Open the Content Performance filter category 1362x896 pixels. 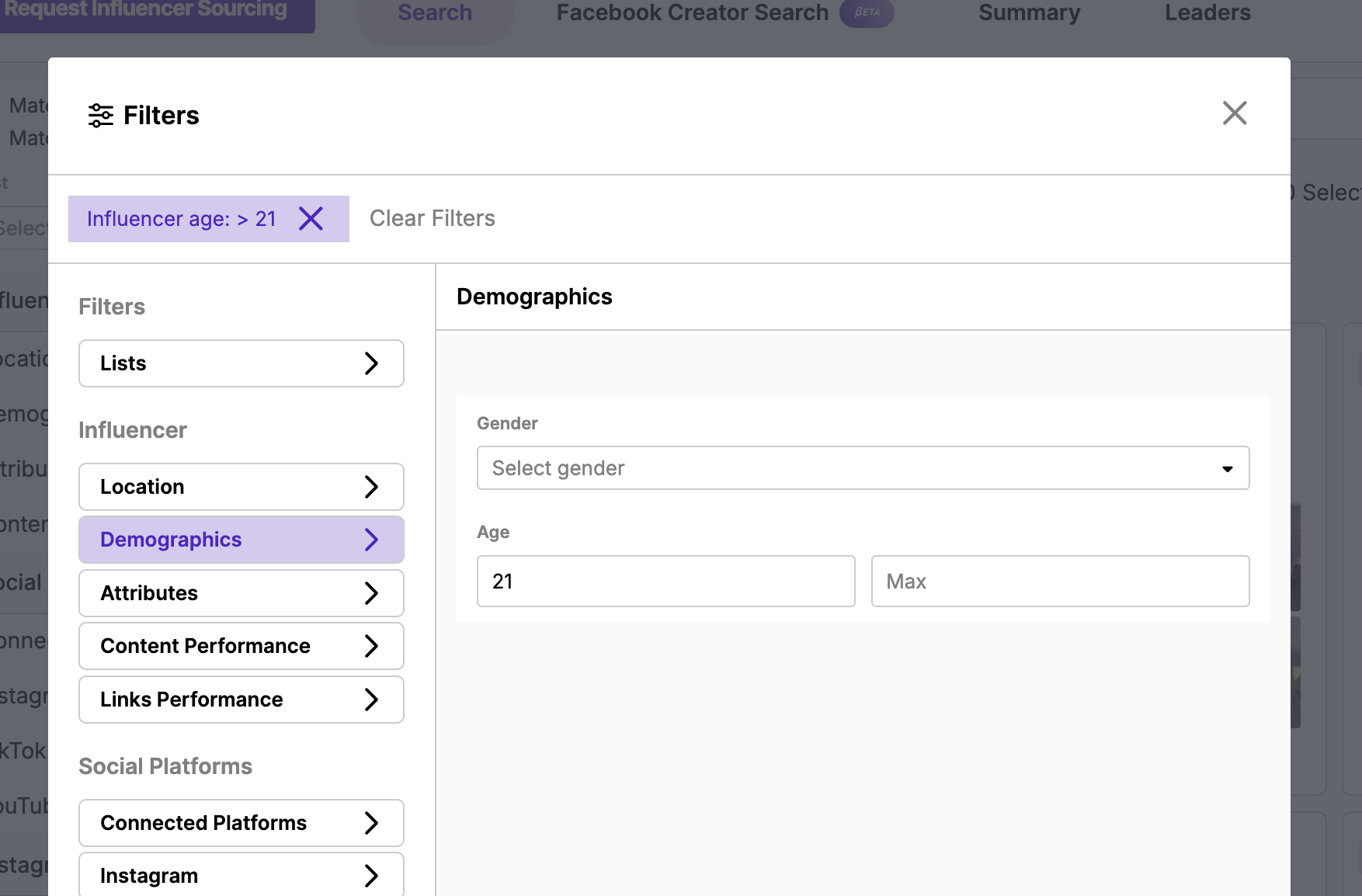click(241, 646)
